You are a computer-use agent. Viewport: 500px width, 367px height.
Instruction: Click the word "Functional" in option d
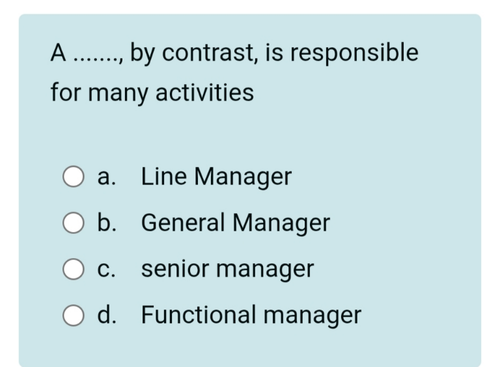pyautogui.click(x=199, y=314)
